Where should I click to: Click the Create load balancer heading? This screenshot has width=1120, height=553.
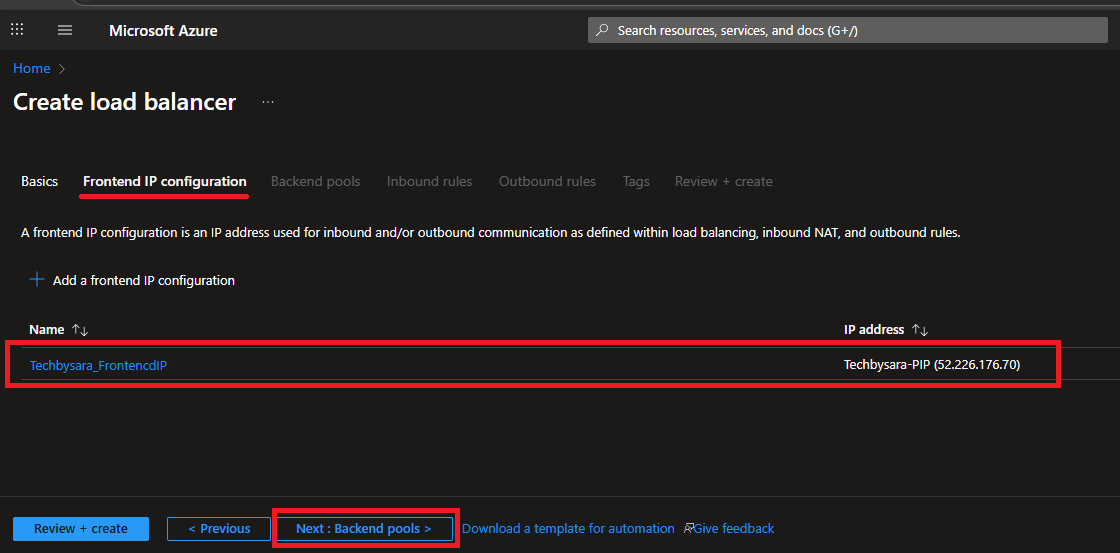click(x=124, y=101)
